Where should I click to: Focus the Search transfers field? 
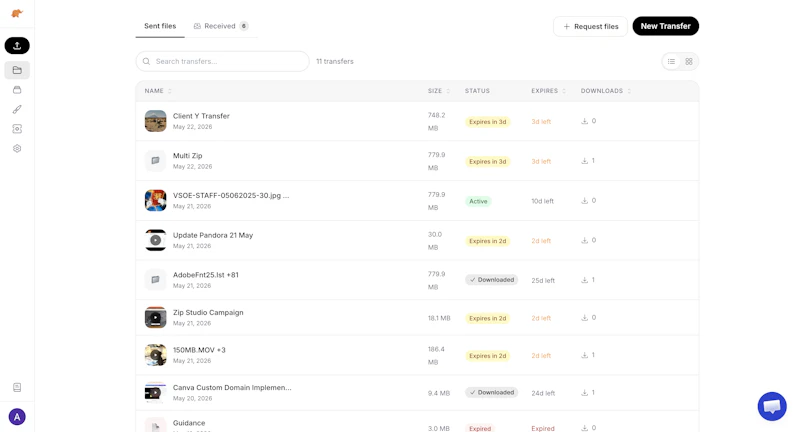click(x=222, y=61)
